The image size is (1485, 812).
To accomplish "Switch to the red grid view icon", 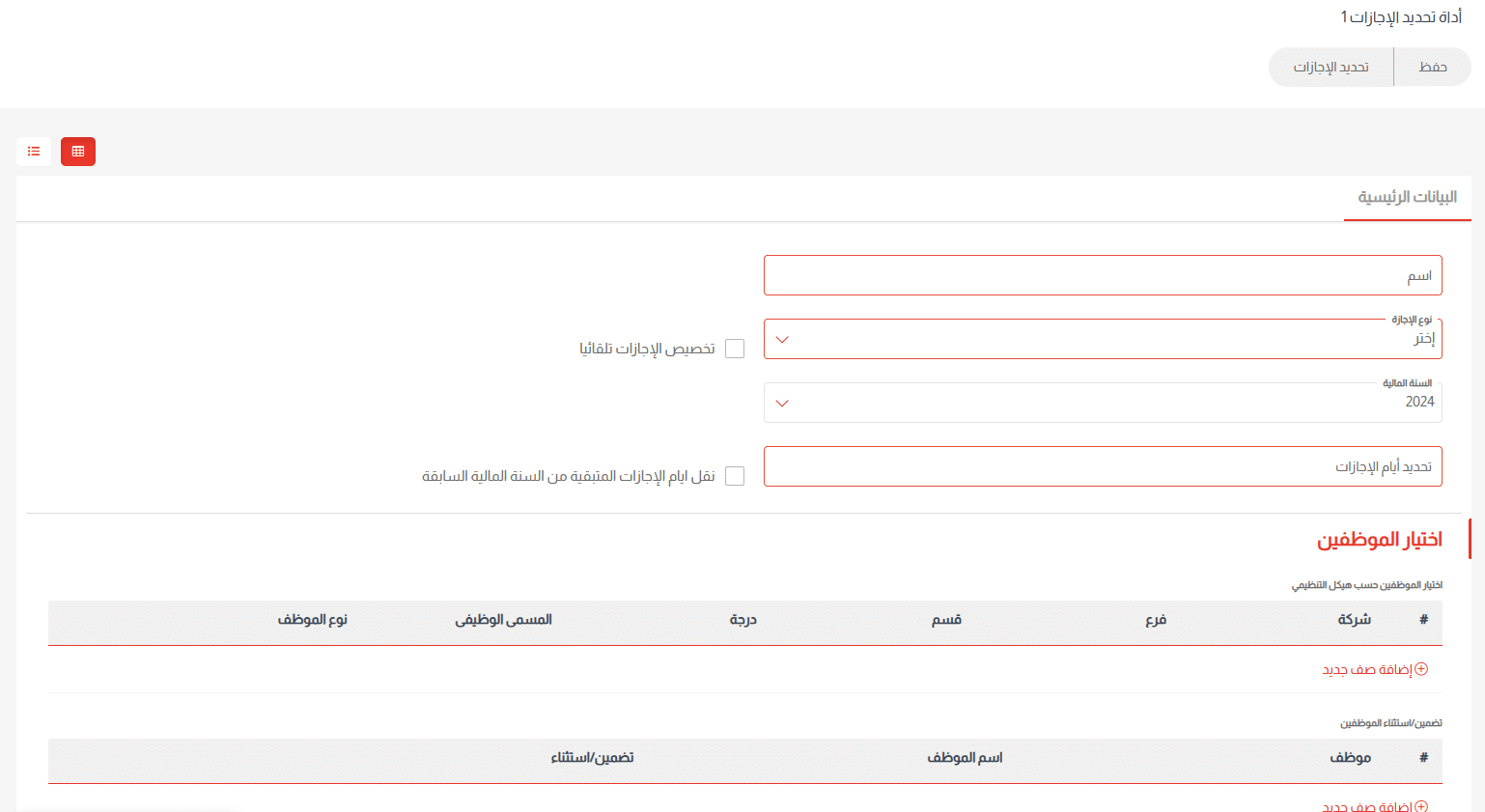I will pyautogui.click(x=78, y=152).
